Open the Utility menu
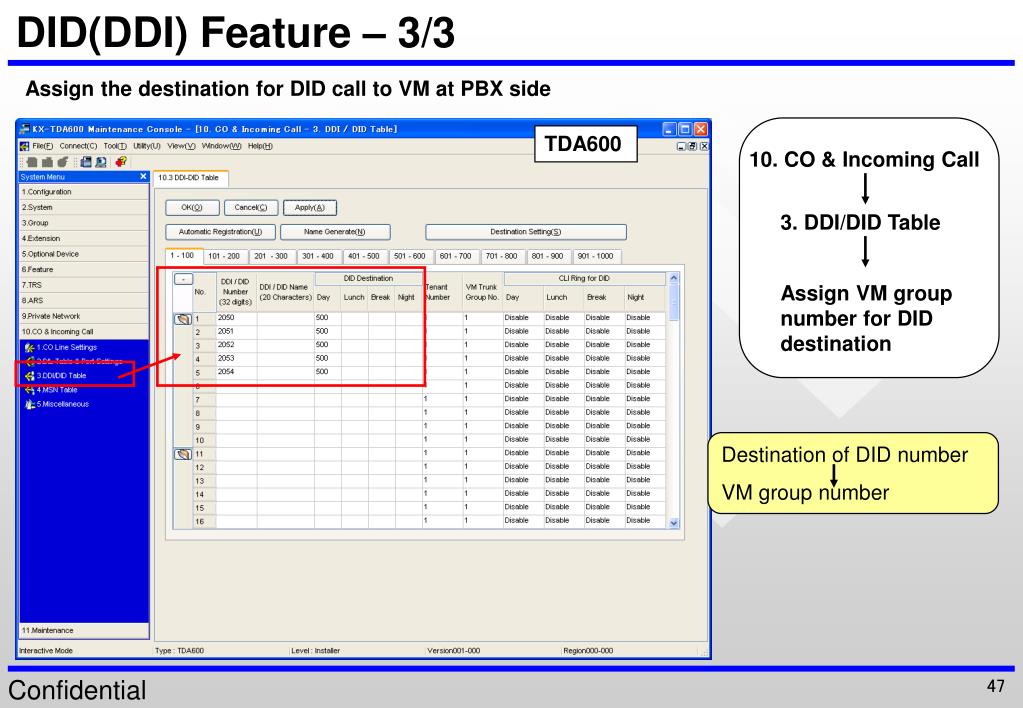This screenshot has width=1023, height=708. [x=147, y=146]
